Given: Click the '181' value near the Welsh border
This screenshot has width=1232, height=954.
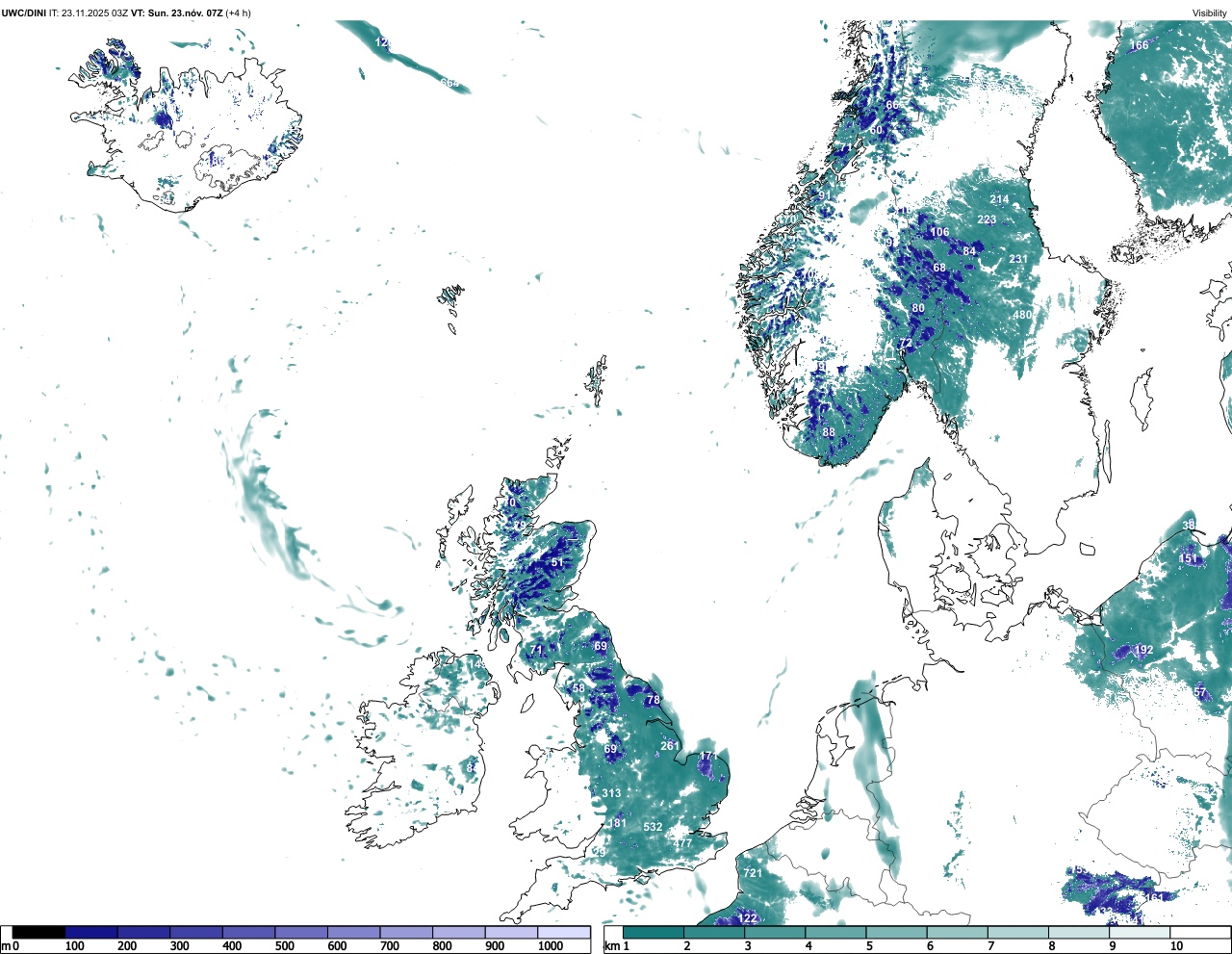Looking at the screenshot, I should (617, 823).
